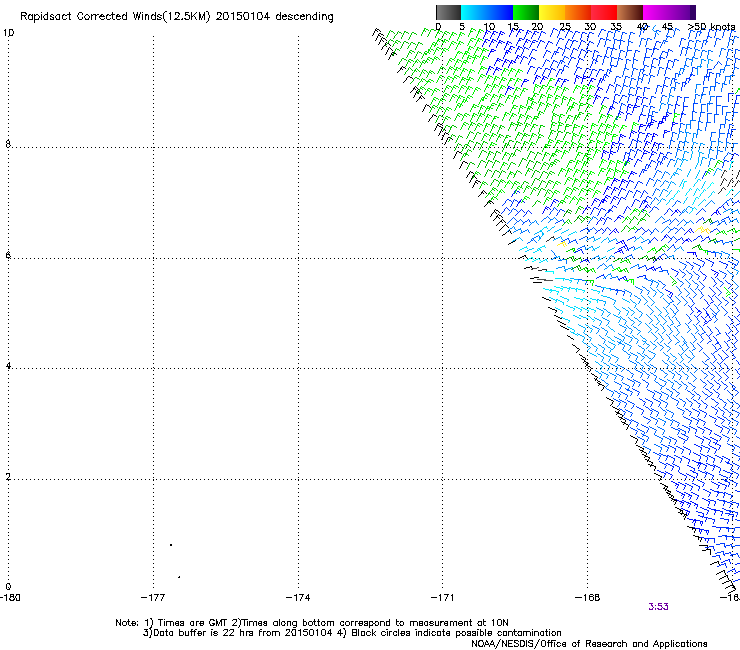Click the '-171' longitude axis label
This screenshot has height=650, width=740.
(x=442, y=598)
